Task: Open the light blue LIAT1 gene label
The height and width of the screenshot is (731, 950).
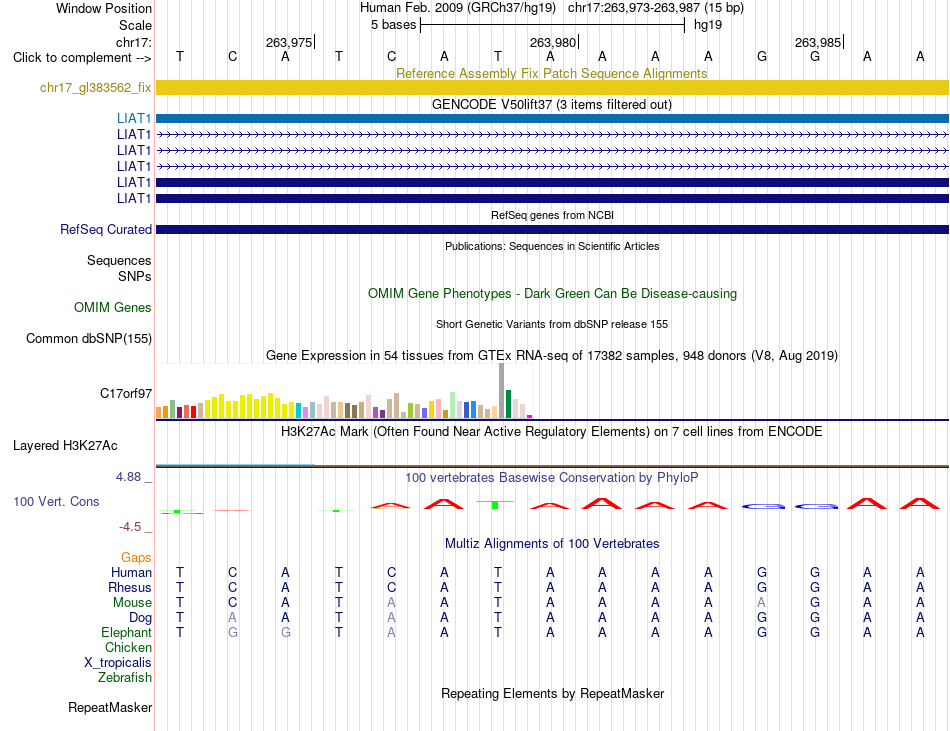Action: 134,118
